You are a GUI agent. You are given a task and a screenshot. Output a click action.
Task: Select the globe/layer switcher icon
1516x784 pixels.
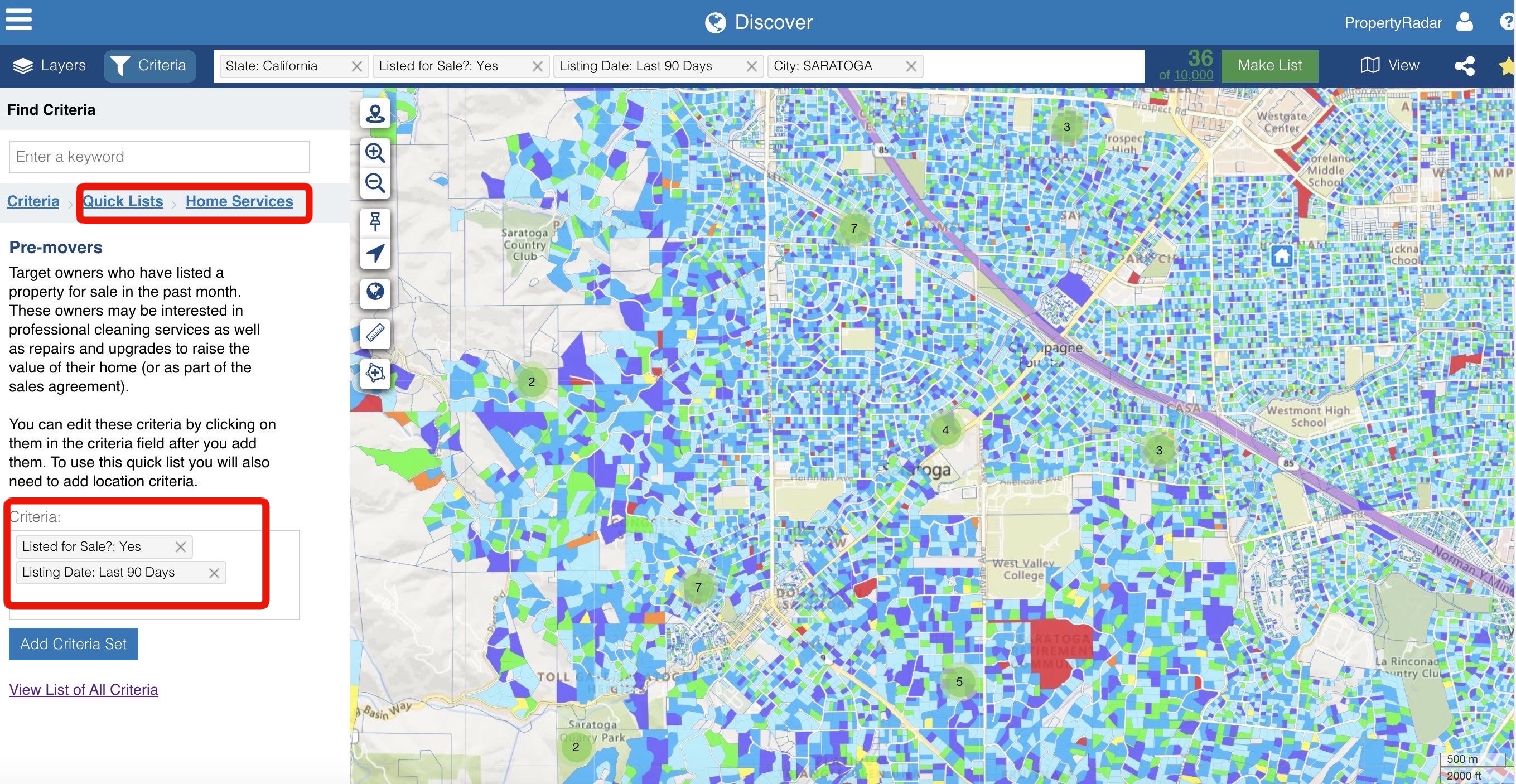pos(375,292)
